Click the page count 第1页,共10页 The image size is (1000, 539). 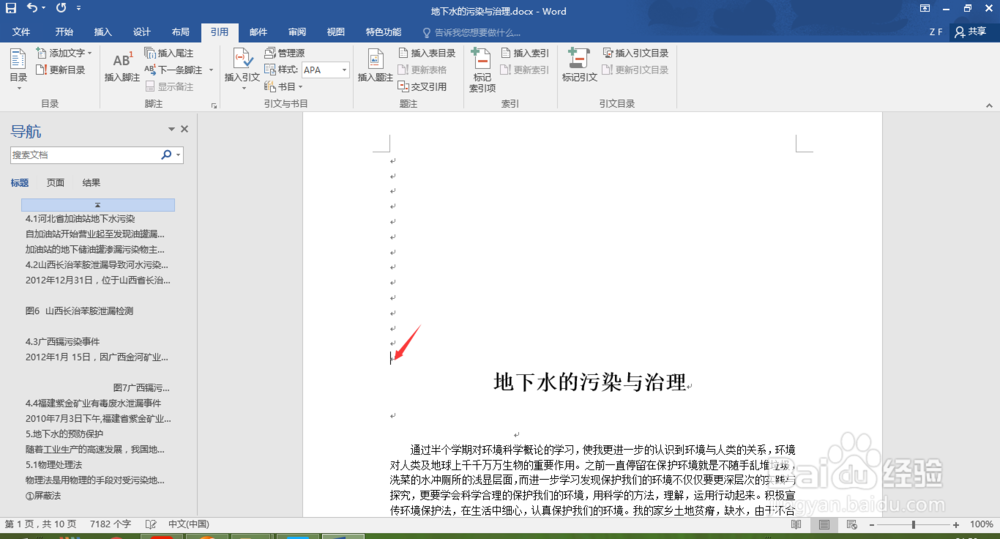click(x=40, y=524)
